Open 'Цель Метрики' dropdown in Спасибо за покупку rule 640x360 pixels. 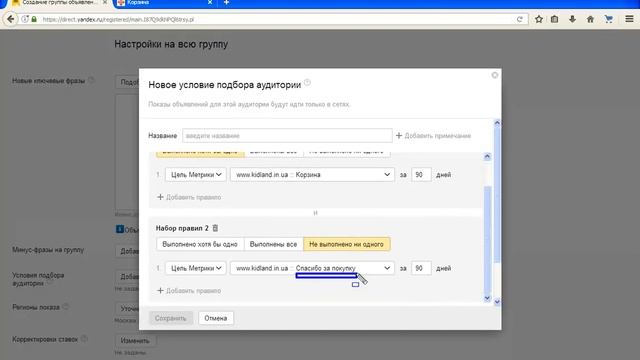click(x=196, y=268)
